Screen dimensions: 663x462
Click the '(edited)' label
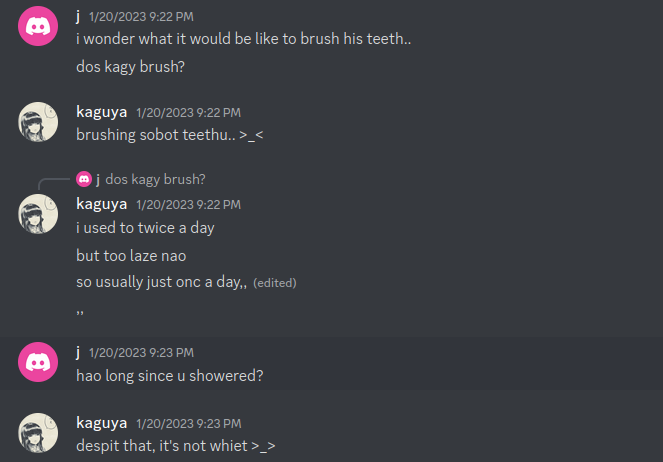[275, 283]
